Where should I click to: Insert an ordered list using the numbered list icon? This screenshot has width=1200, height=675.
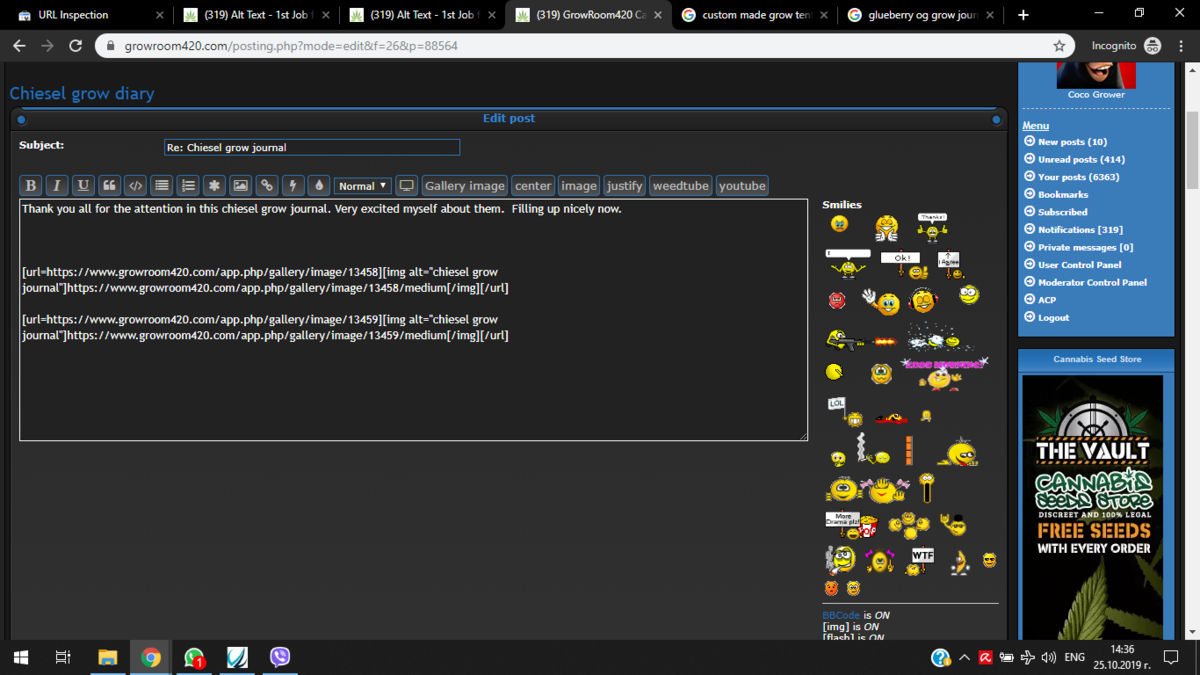tap(188, 186)
